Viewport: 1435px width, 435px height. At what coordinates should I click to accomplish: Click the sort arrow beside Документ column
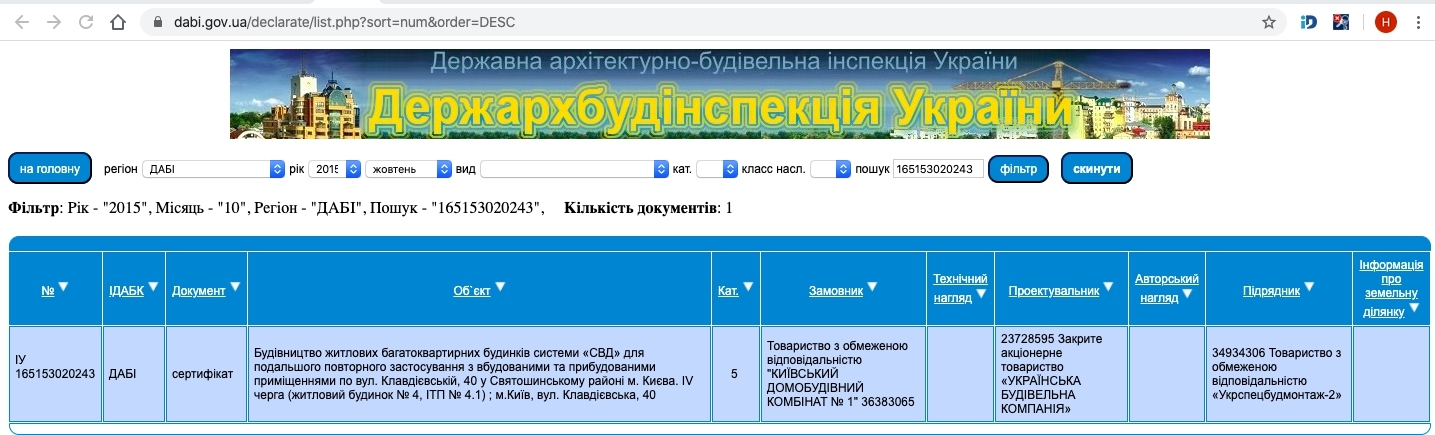[x=236, y=287]
